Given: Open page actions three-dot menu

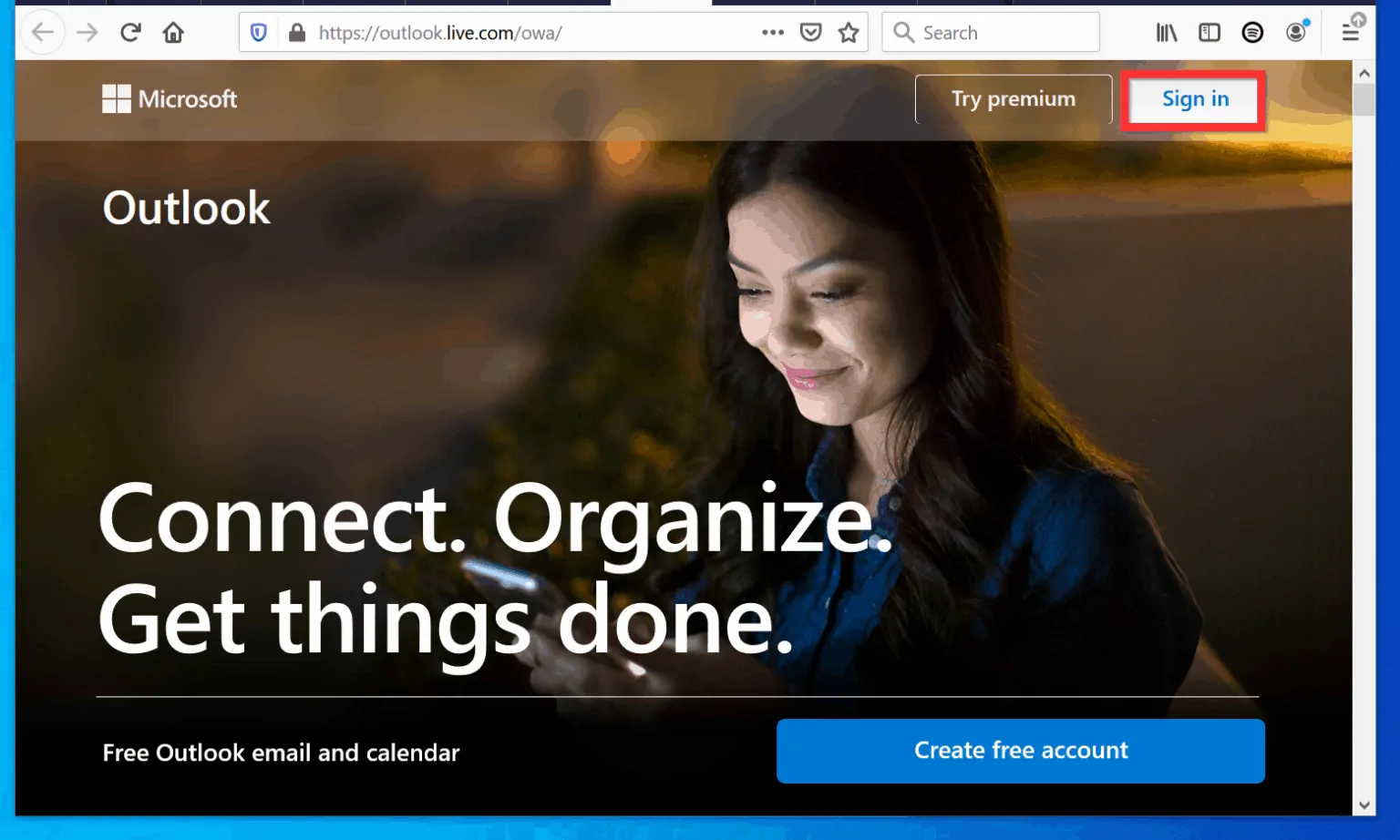Looking at the screenshot, I should click(773, 32).
